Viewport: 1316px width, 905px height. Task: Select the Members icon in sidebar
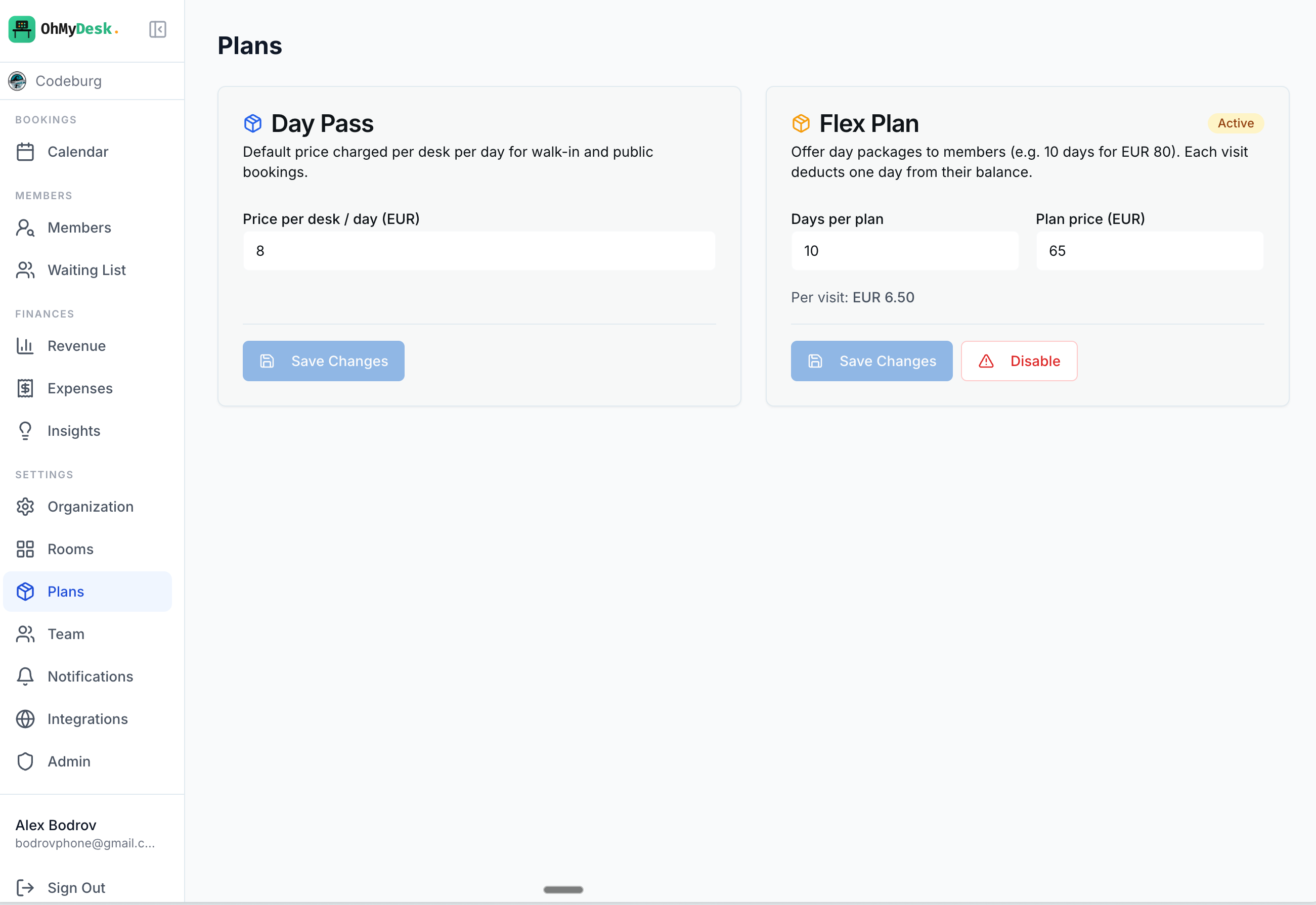pos(25,228)
